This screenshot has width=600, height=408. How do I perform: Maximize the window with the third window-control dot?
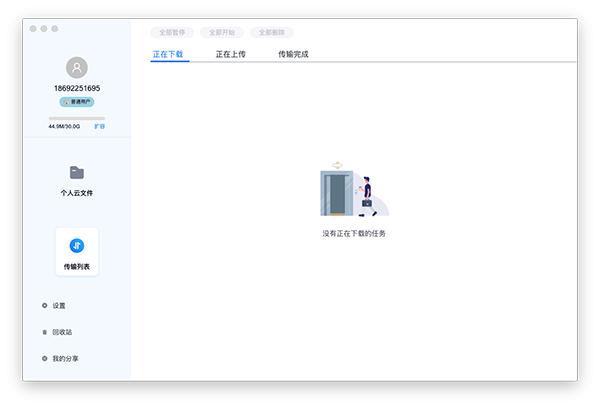(x=55, y=29)
